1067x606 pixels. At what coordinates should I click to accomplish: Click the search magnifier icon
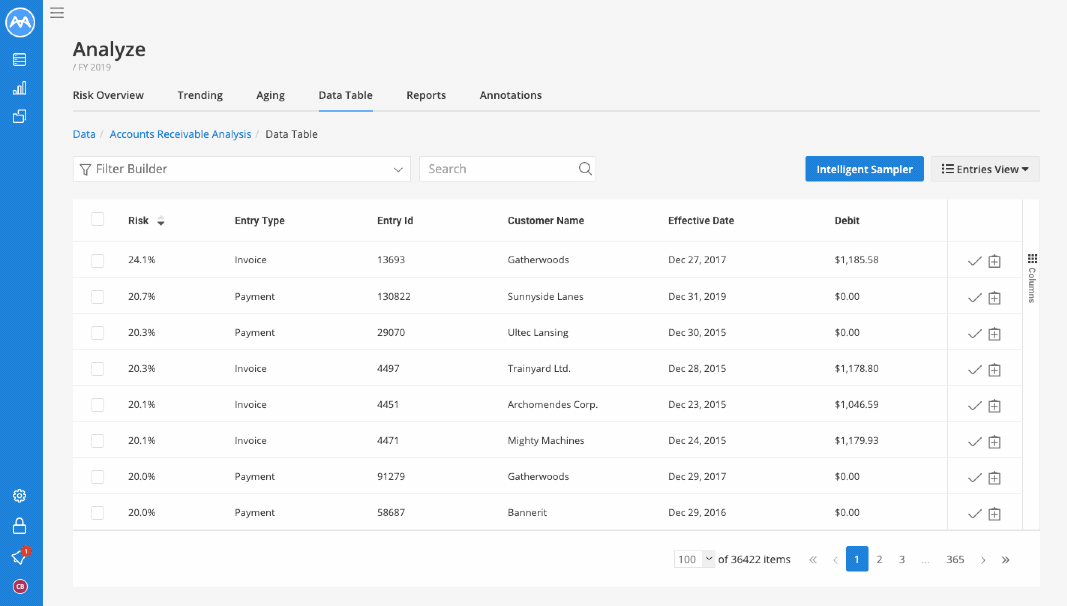585,169
